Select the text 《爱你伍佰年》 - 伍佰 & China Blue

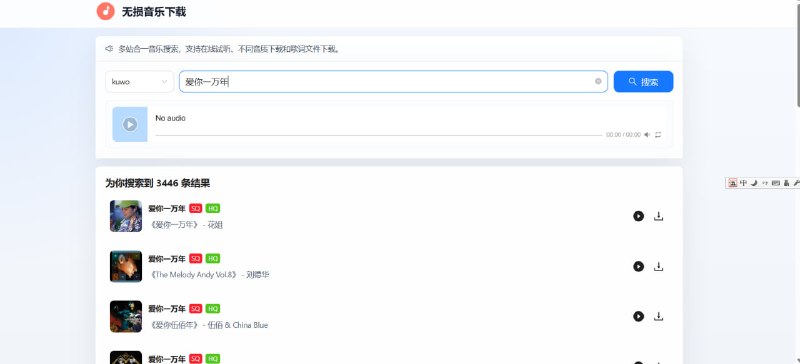[208, 325]
